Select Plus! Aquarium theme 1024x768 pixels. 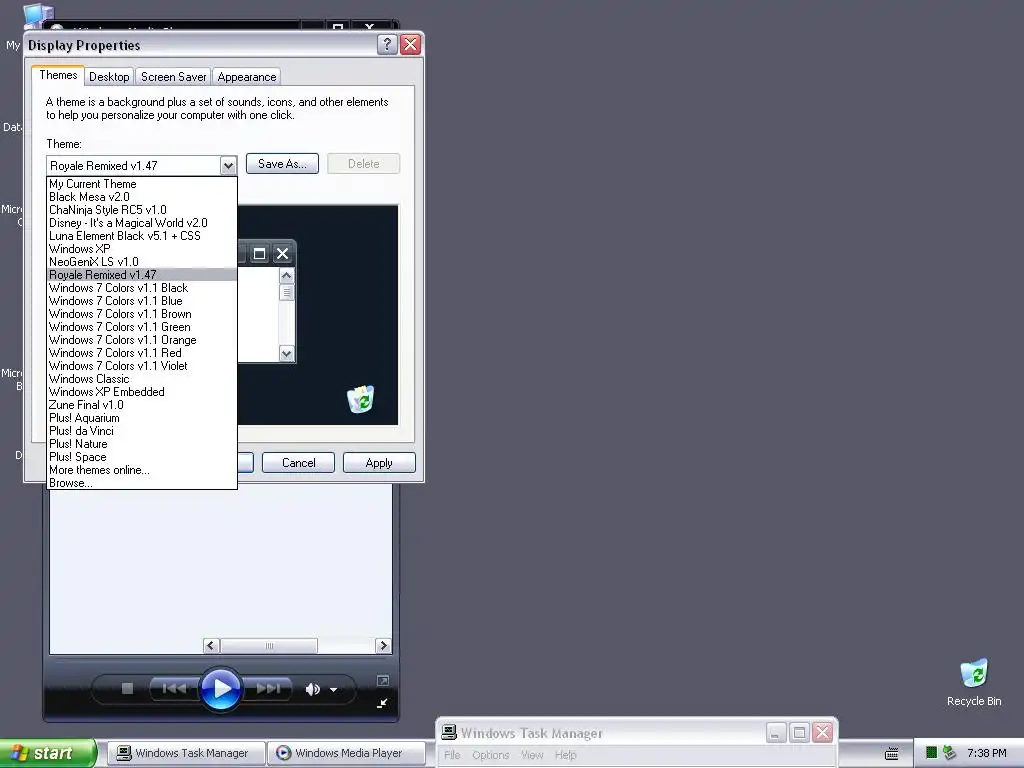pyautogui.click(x=142, y=418)
